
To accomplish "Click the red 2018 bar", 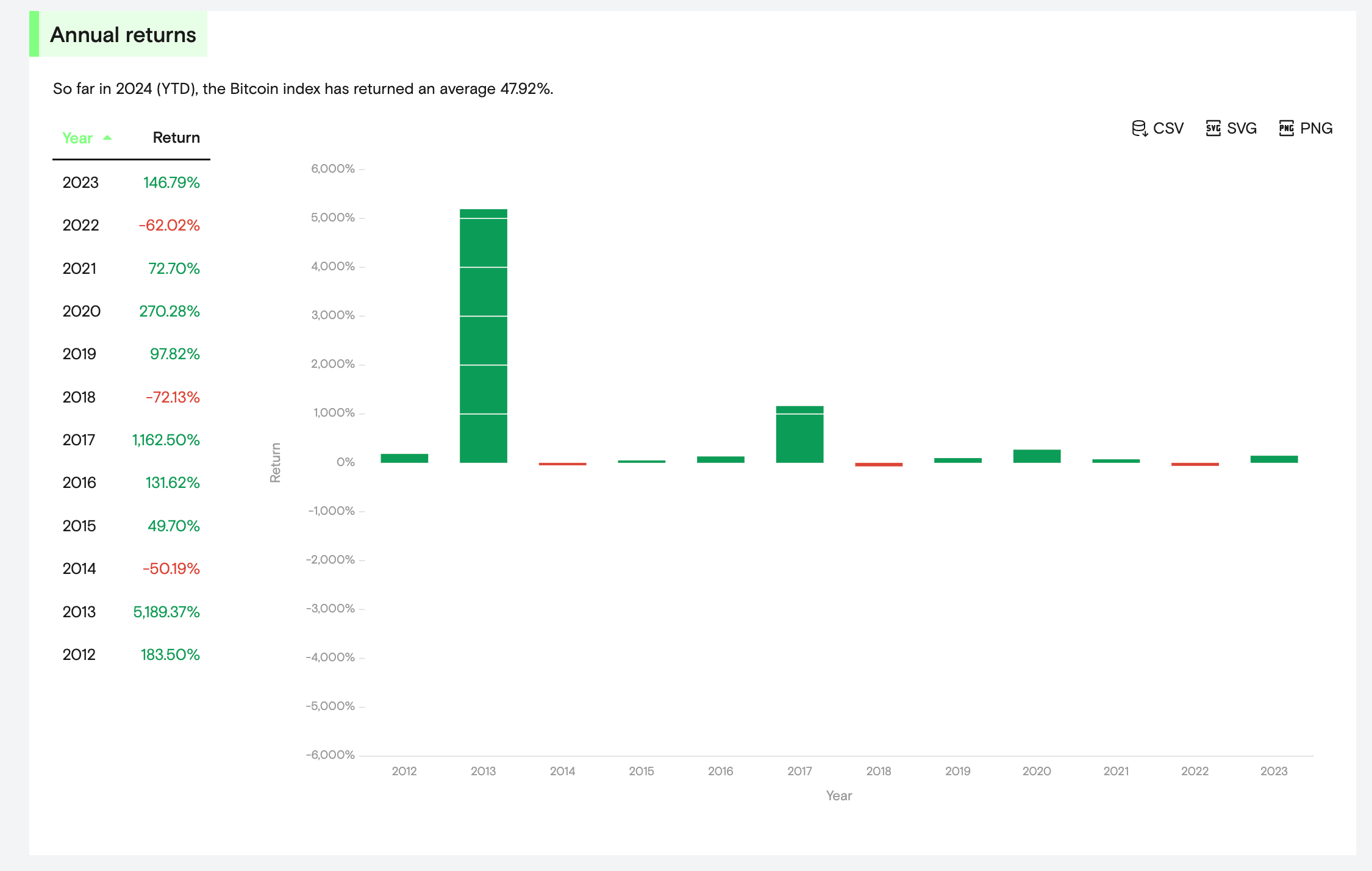I will [x=879, y=465].
